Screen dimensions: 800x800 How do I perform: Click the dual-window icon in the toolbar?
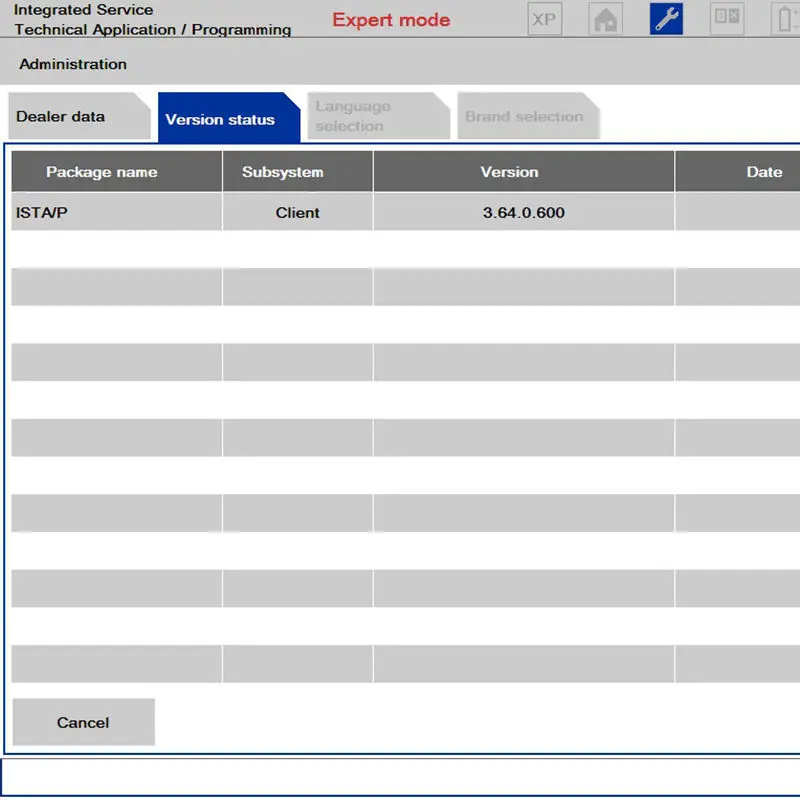click(727, 19)
